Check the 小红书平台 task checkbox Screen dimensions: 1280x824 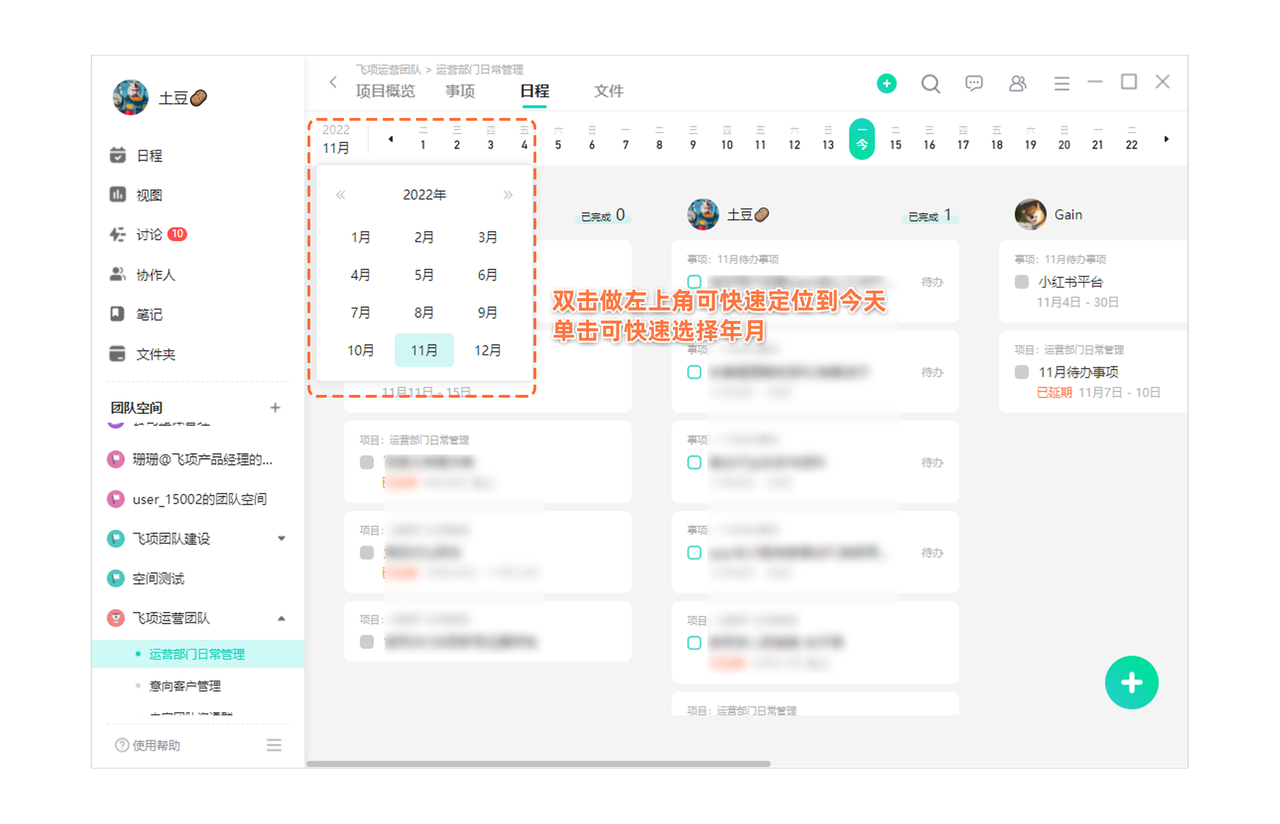(x=1021, y=282)
